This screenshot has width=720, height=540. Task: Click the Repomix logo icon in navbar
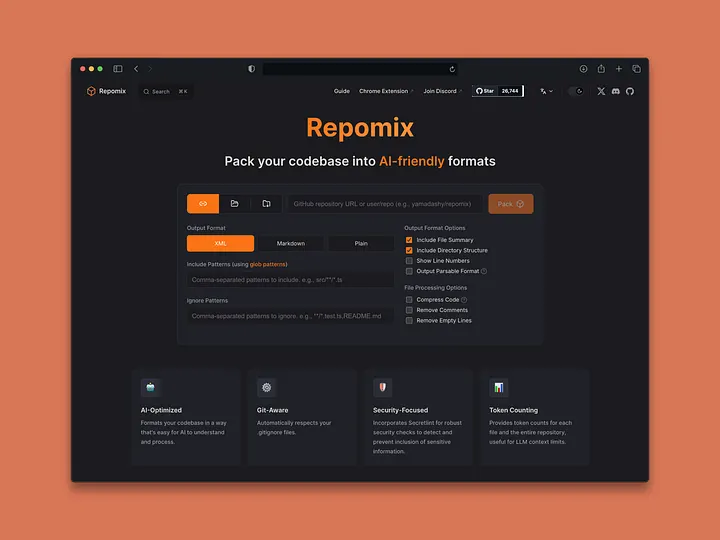[x=91, y=91]
